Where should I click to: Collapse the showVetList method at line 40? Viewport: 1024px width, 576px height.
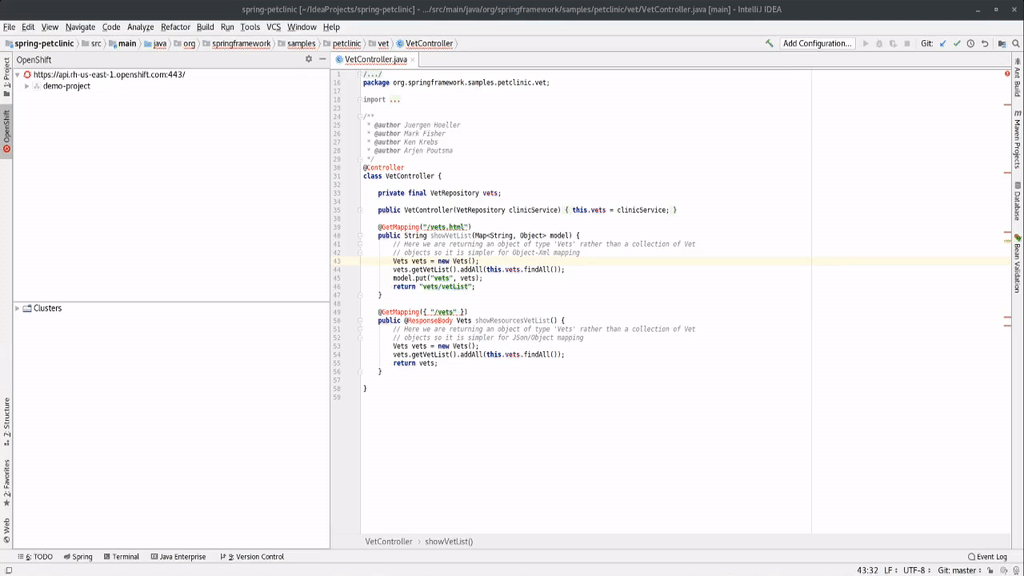(360, 236)
